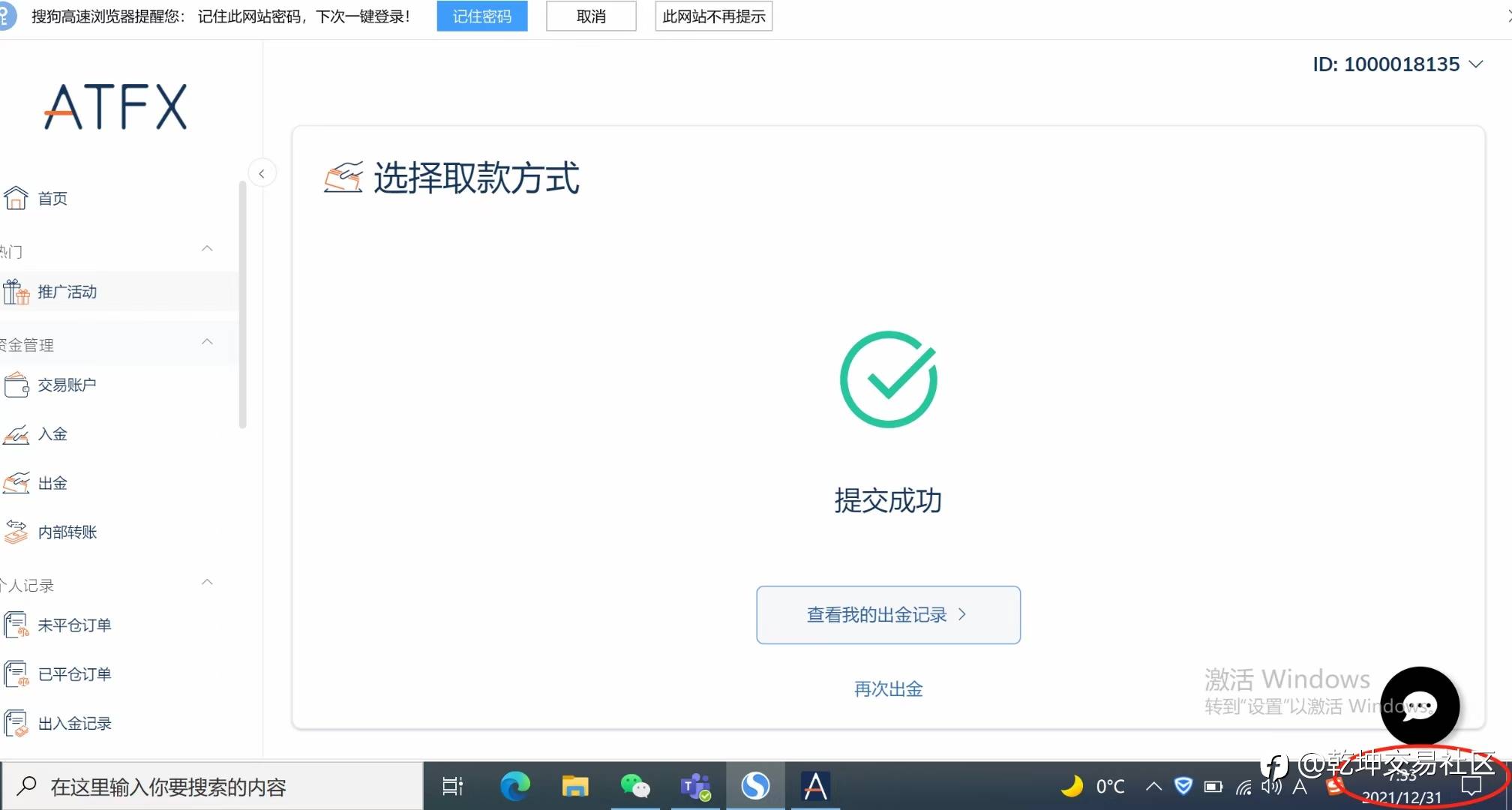Viewport: 1512px width, 810px height.
Task: Select the deposit (入金) sidebar icon
Action: [x=16, y=434]
